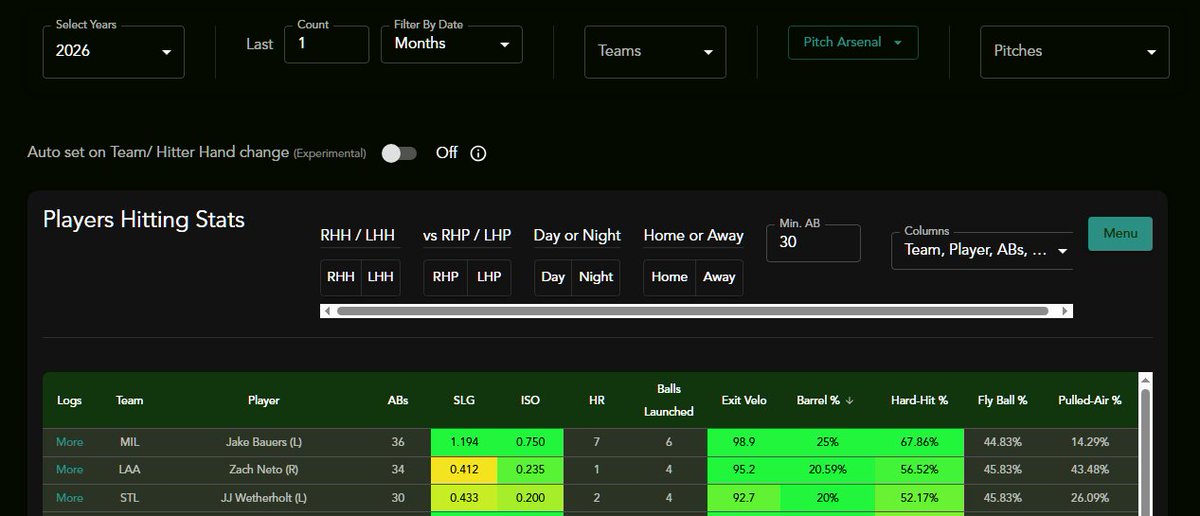The height and width of the screenshot is (516, 1200).
Task: Filter by Night games
Action: pos(596,277)
